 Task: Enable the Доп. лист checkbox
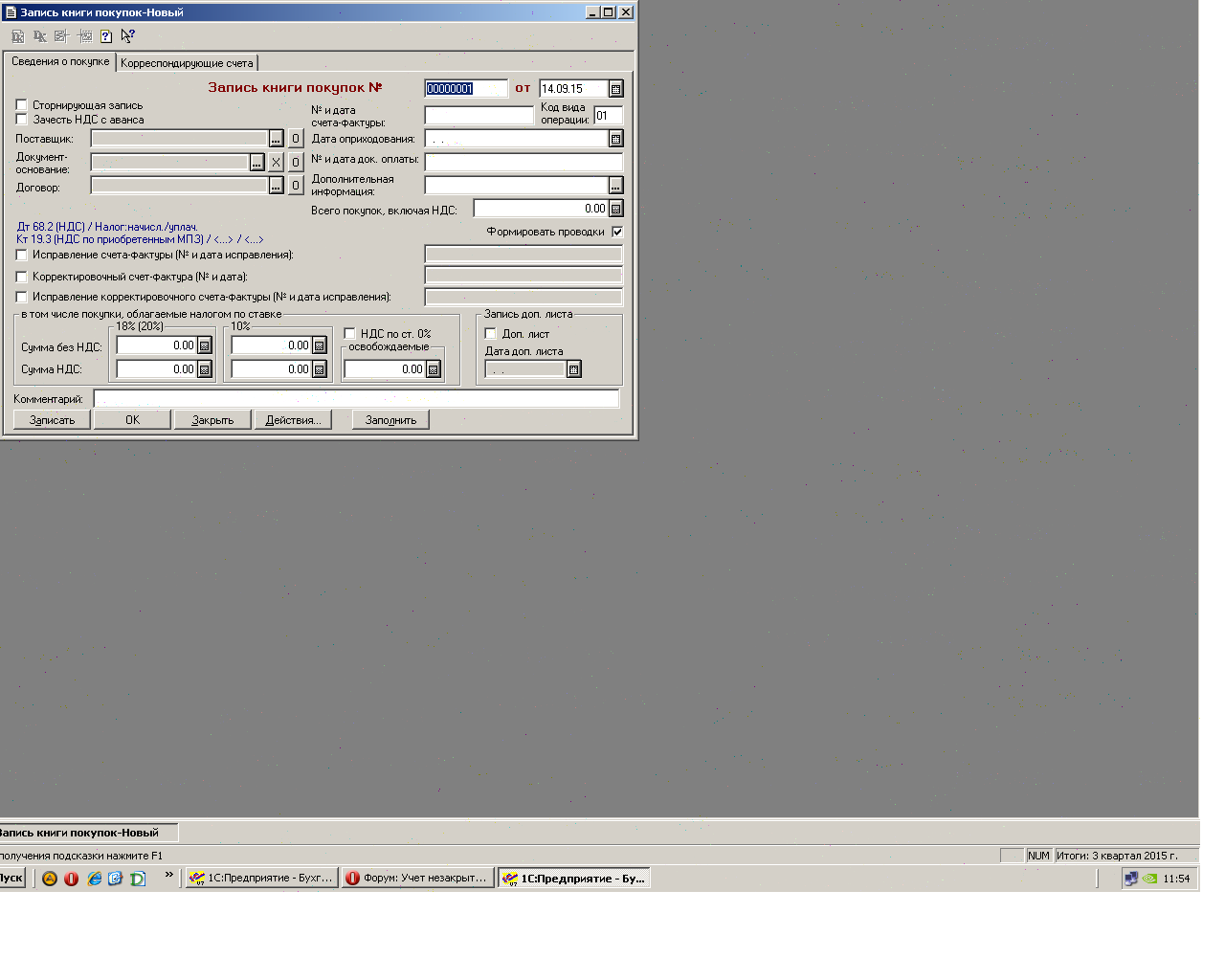pos(491,334)
